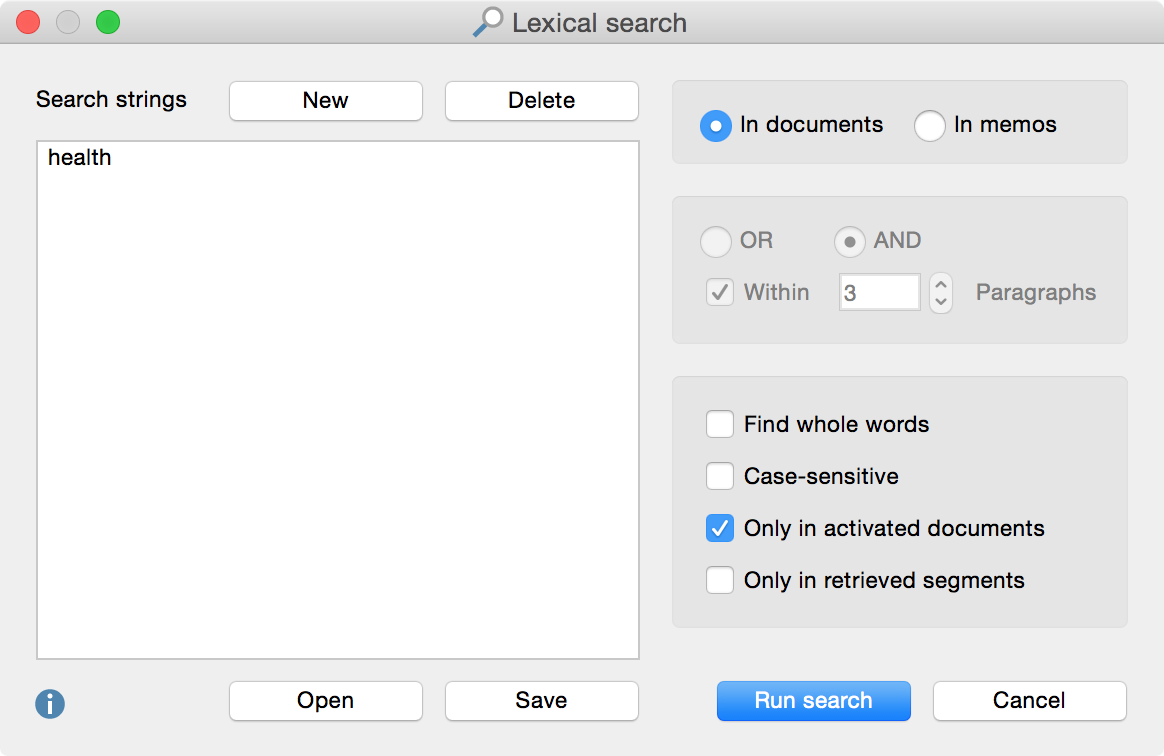Select the 'health' search string
Image resolution: width=1164 pixels, height=756 pixels.
click(x=80, y=158)
